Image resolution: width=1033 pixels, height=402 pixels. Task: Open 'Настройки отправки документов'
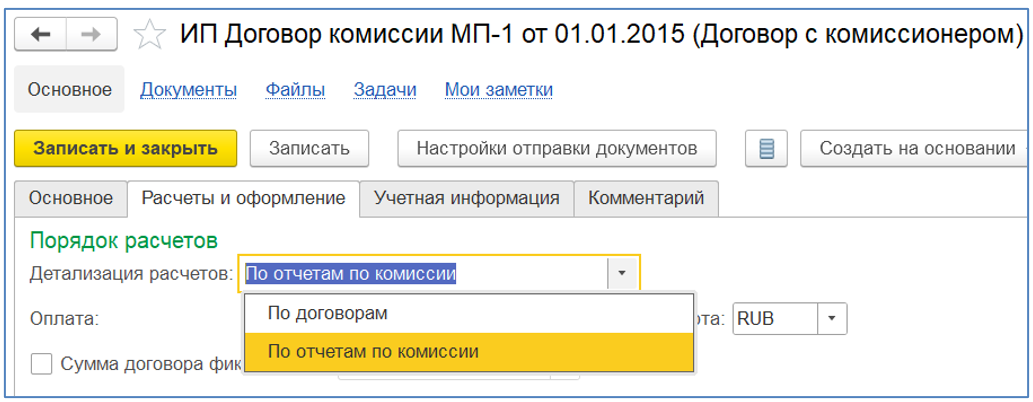pyautogui.click(x=556, y=148)
